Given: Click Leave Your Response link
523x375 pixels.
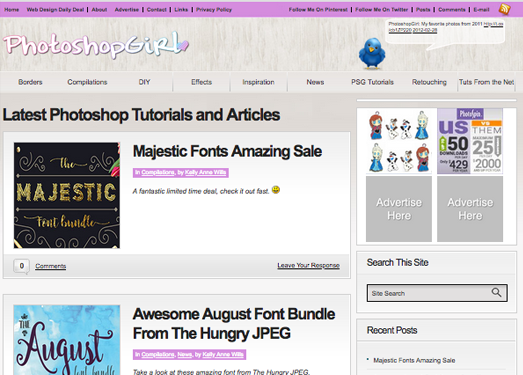Looking at the screenshot, I should pyautogui.click(x=309, y=266).
